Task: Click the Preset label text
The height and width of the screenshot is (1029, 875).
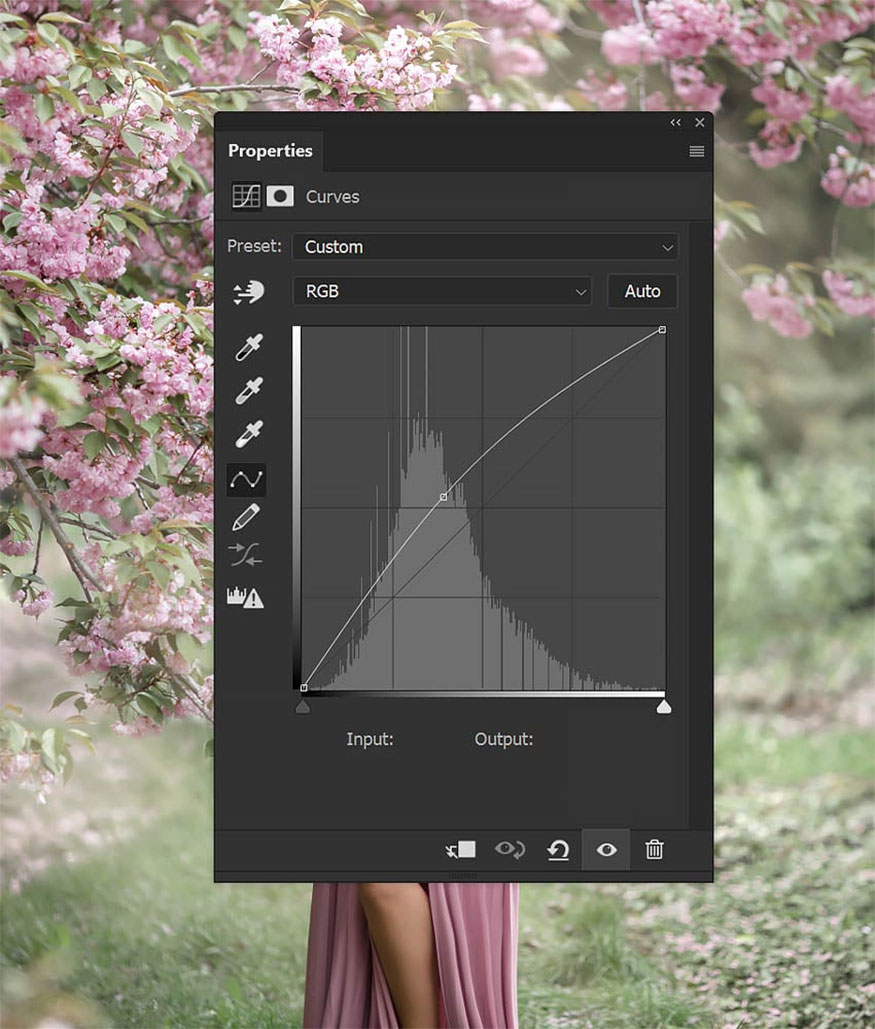Action: [x=254, y=246]
